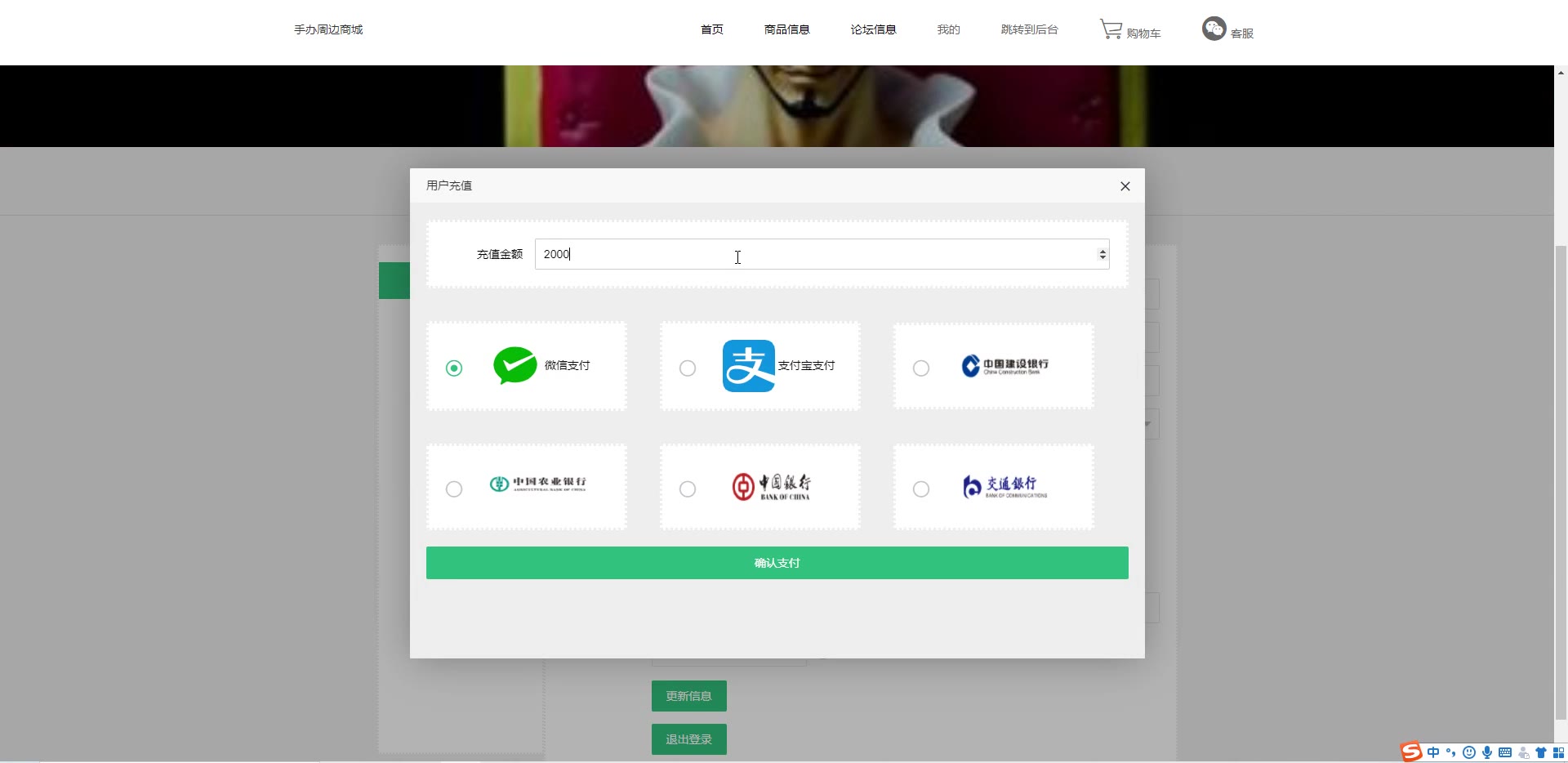Select 交通银行 radio button
The image size is (1568, 763).
coord(921,489)
